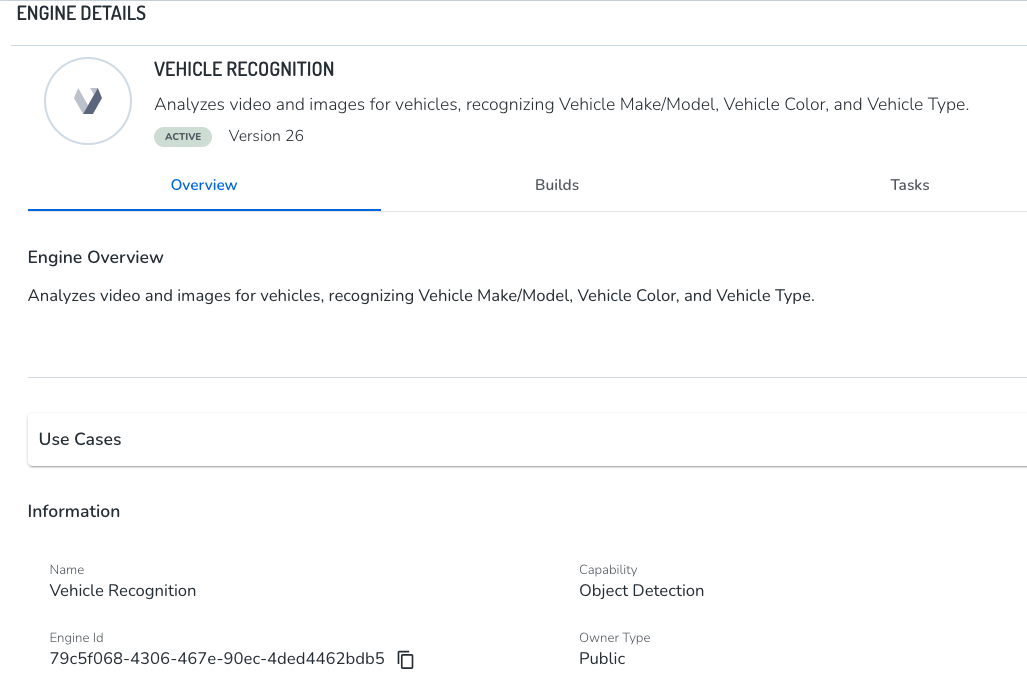1027x686 pixels.
Task: Click the Vehicle Recognition engine logo
Action: (88, 101)
